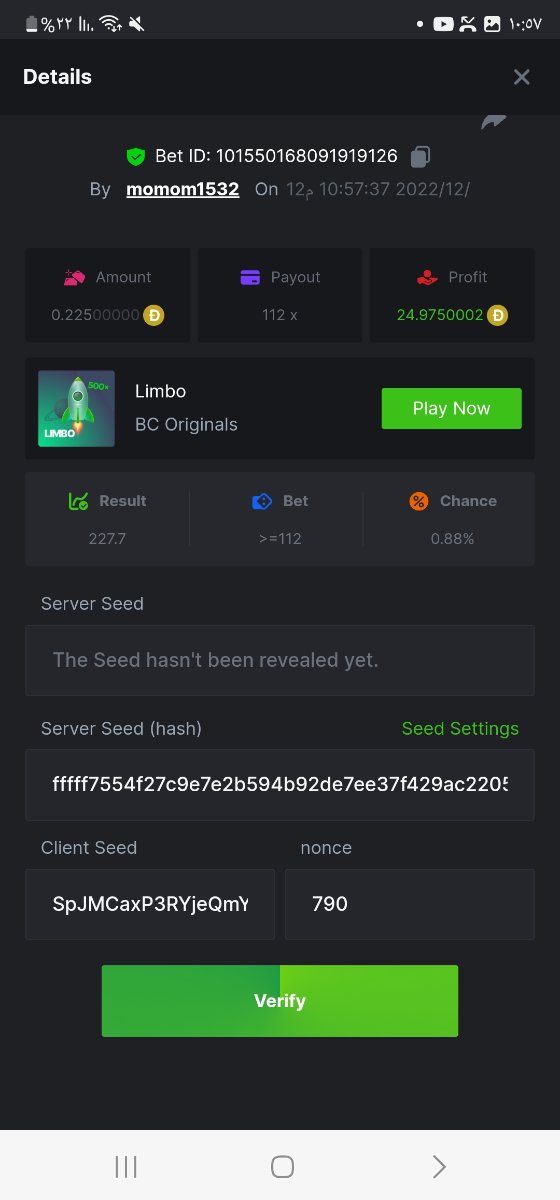Tap the purple Payout card icon
Screen dimensions: 560x1200
(250, 277)
